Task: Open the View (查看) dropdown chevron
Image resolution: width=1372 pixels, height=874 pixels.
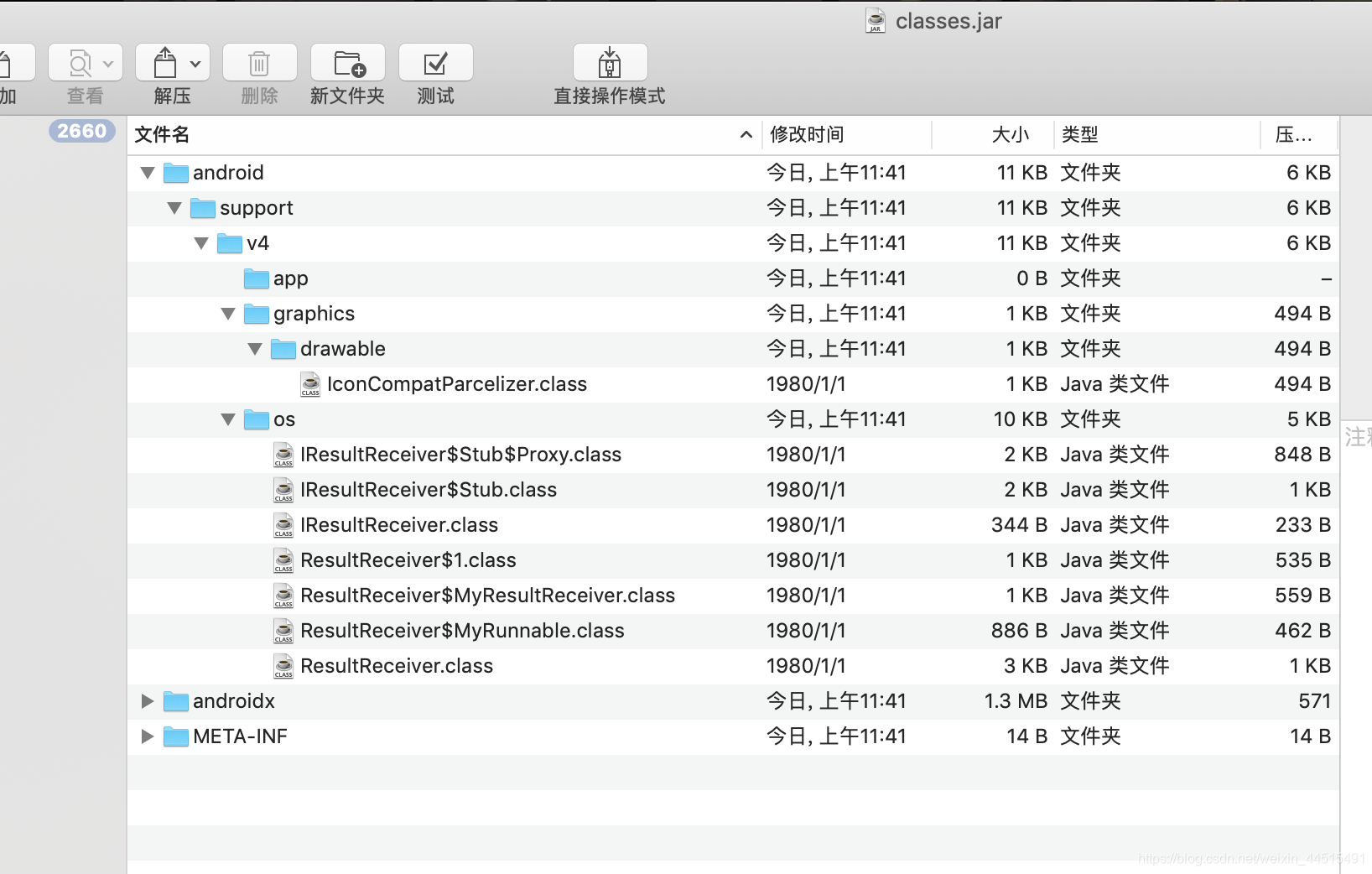Action: [108, 64]
